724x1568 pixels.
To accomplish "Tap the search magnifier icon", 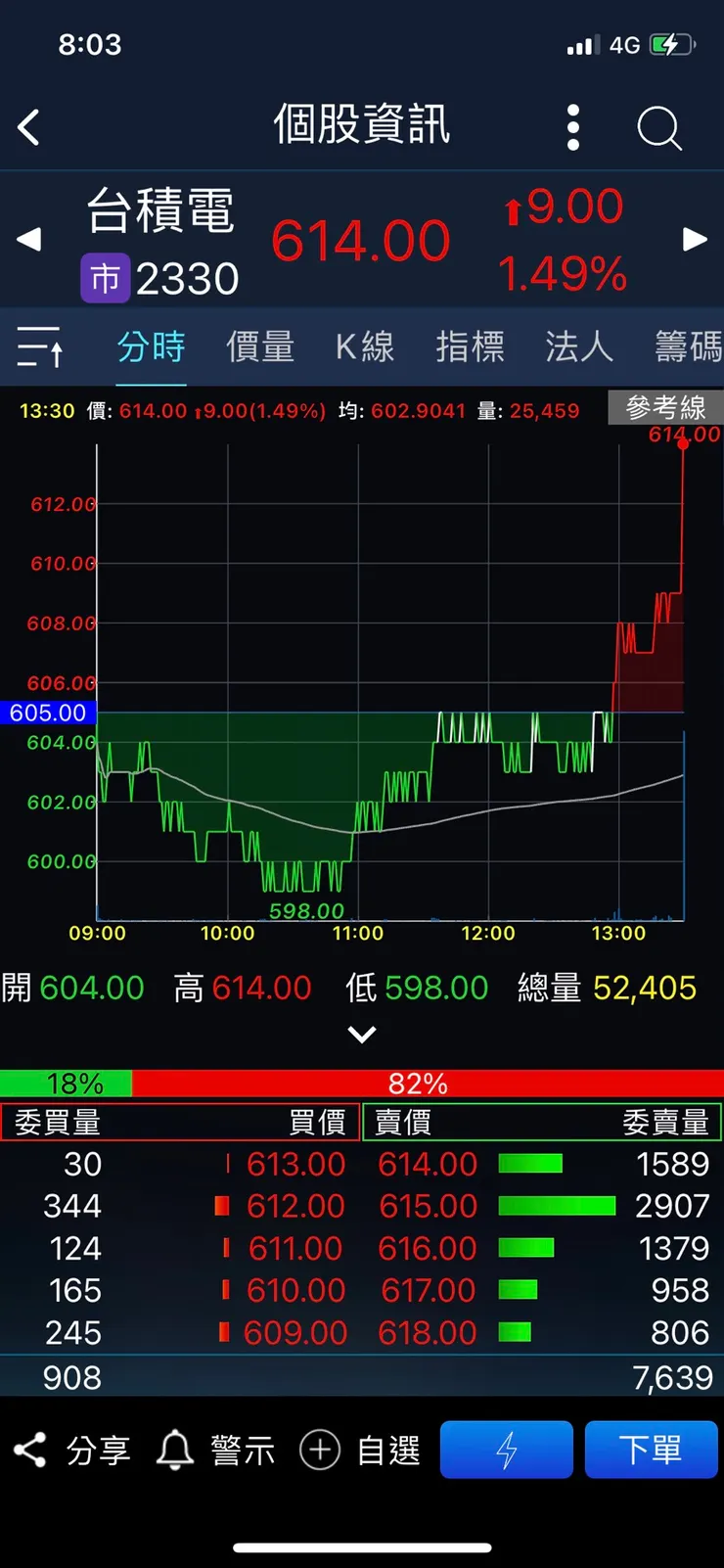I will pyautogui.click(x=659, y=127).
